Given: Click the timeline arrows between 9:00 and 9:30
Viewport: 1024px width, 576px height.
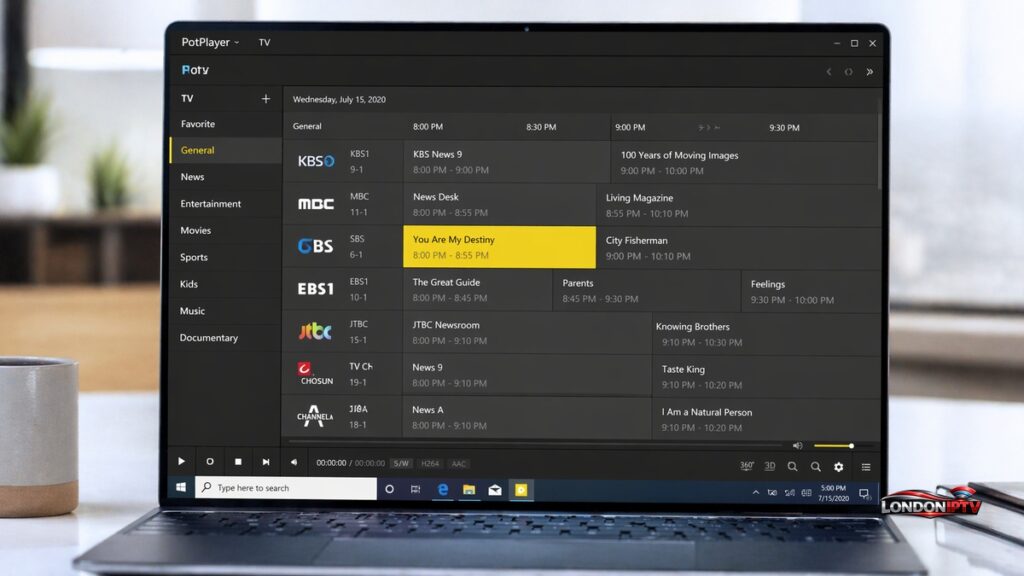Looking at the screenshot, I should tap(709, 127).
